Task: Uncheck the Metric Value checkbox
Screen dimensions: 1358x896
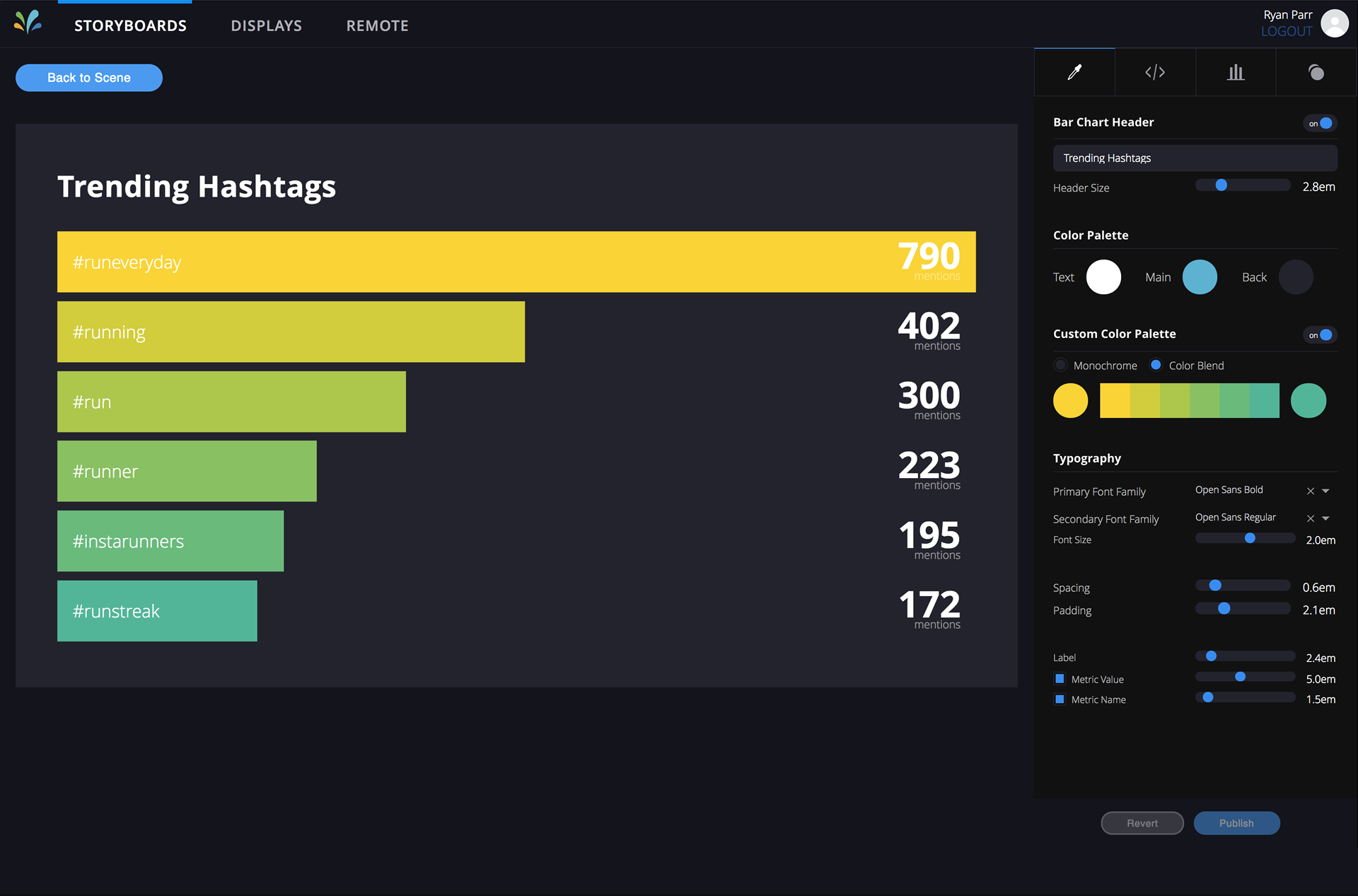Action: 1060,679
